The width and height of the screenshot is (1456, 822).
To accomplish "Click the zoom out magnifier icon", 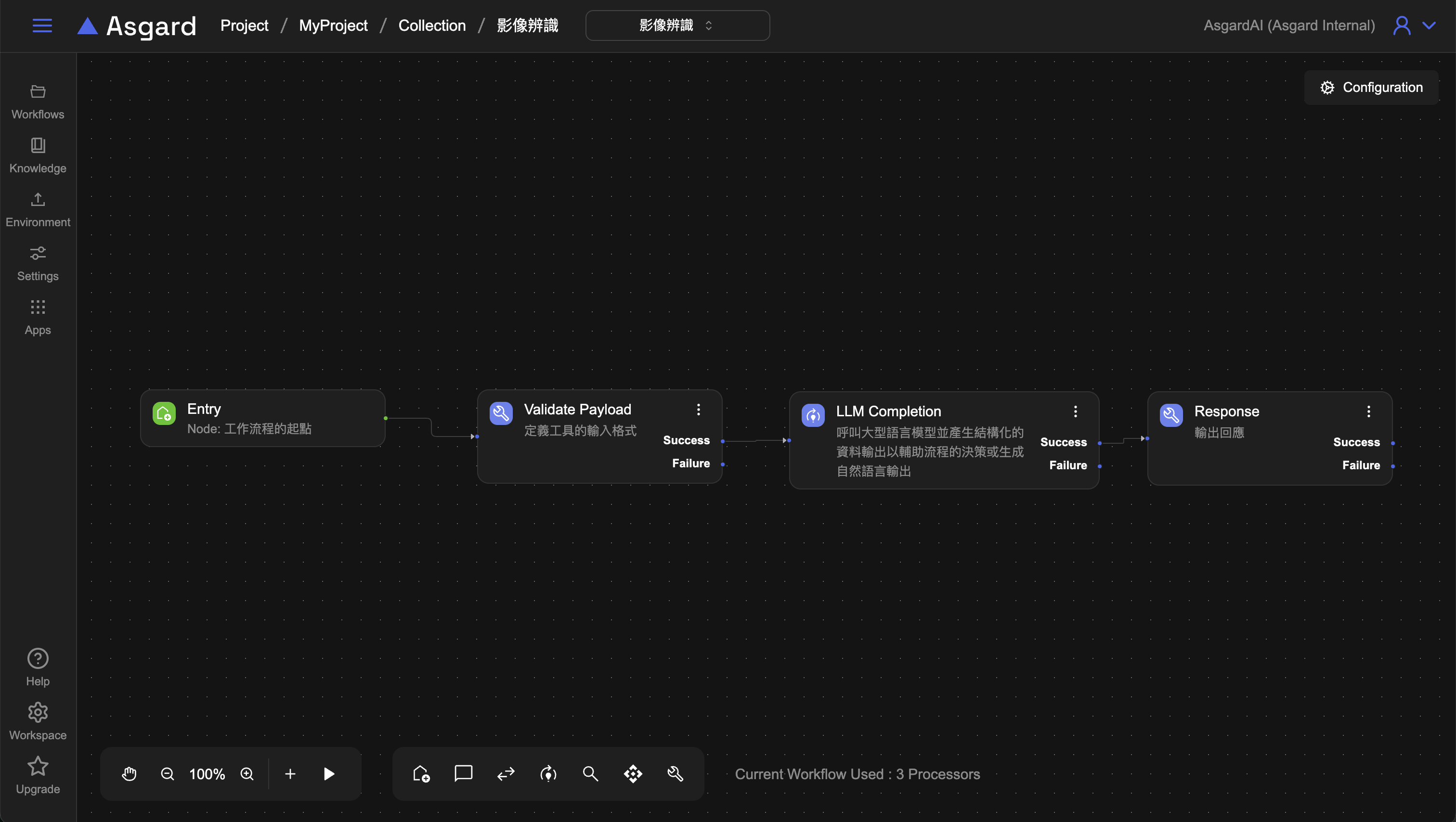I will [x=167, y=773].
